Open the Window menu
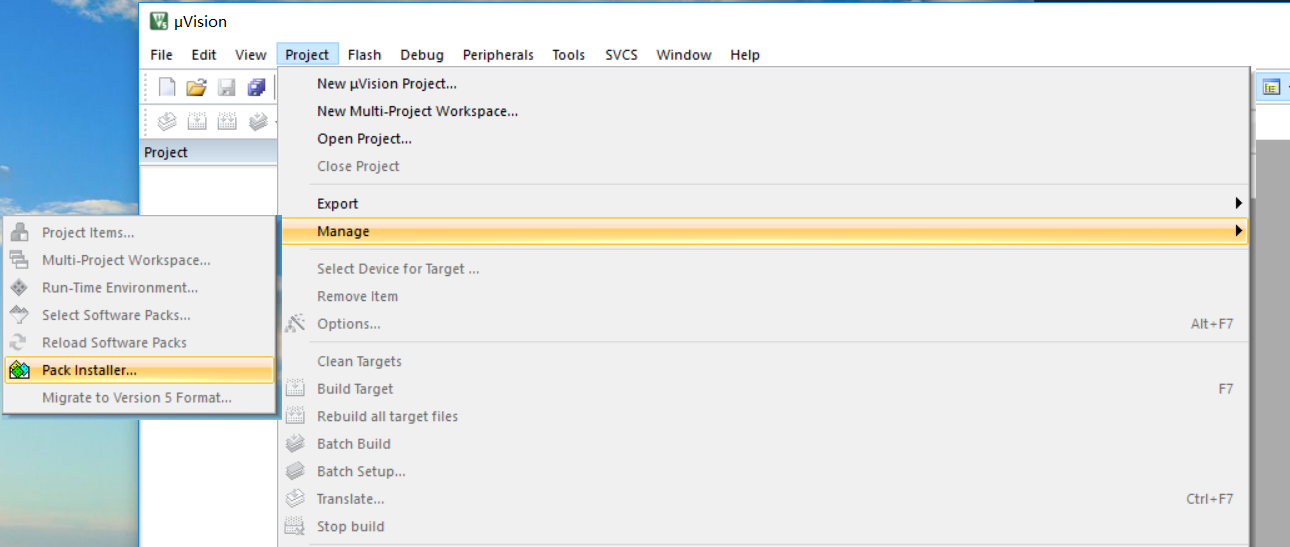 [684, 55]
